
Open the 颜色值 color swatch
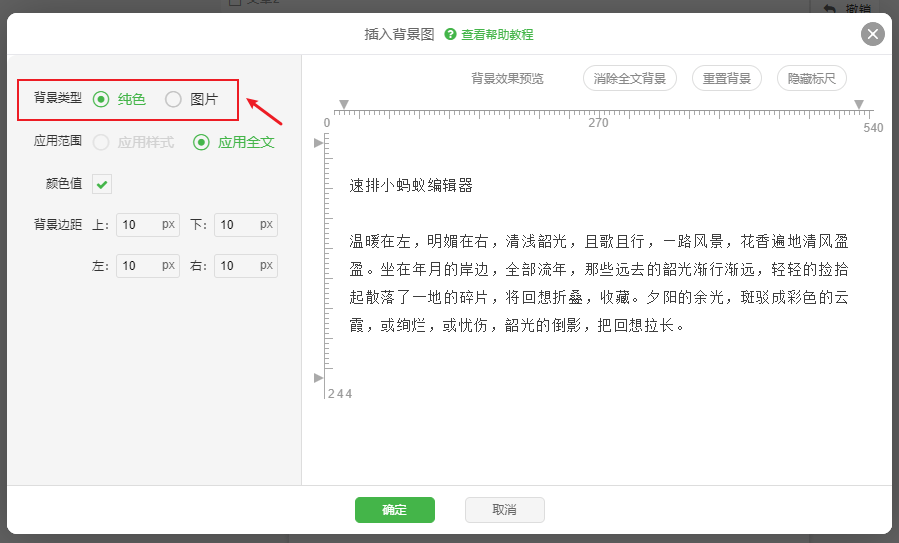[x=102, y=184]
